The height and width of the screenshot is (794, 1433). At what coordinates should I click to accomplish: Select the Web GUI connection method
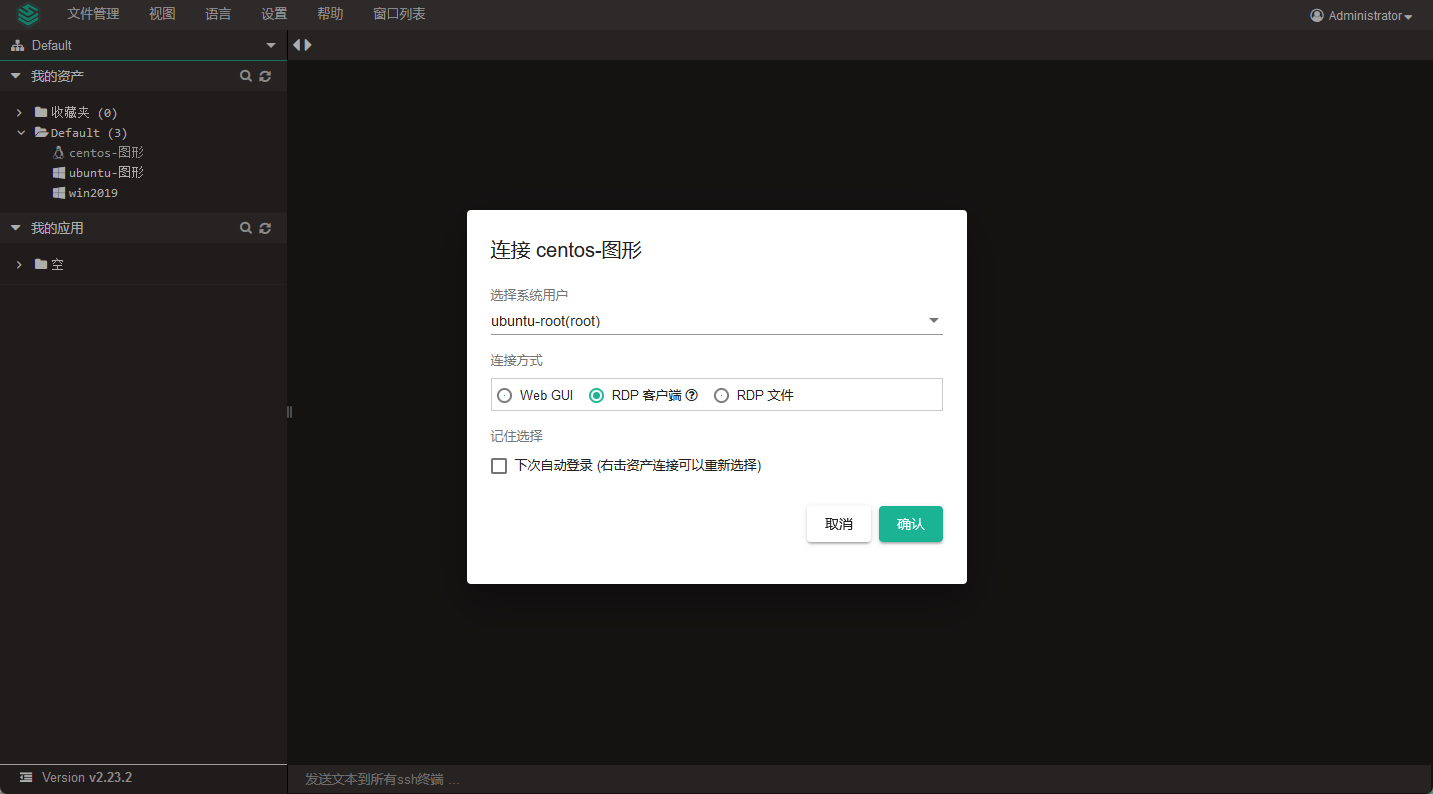pyautogui.click(x=505, y=395)
